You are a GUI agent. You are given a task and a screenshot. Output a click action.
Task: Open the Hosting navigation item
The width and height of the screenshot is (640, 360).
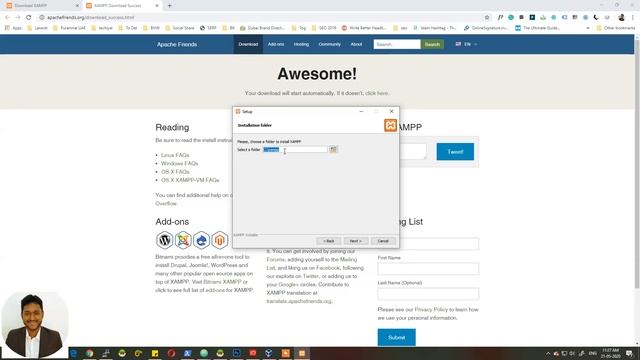(x=301, y=44)
